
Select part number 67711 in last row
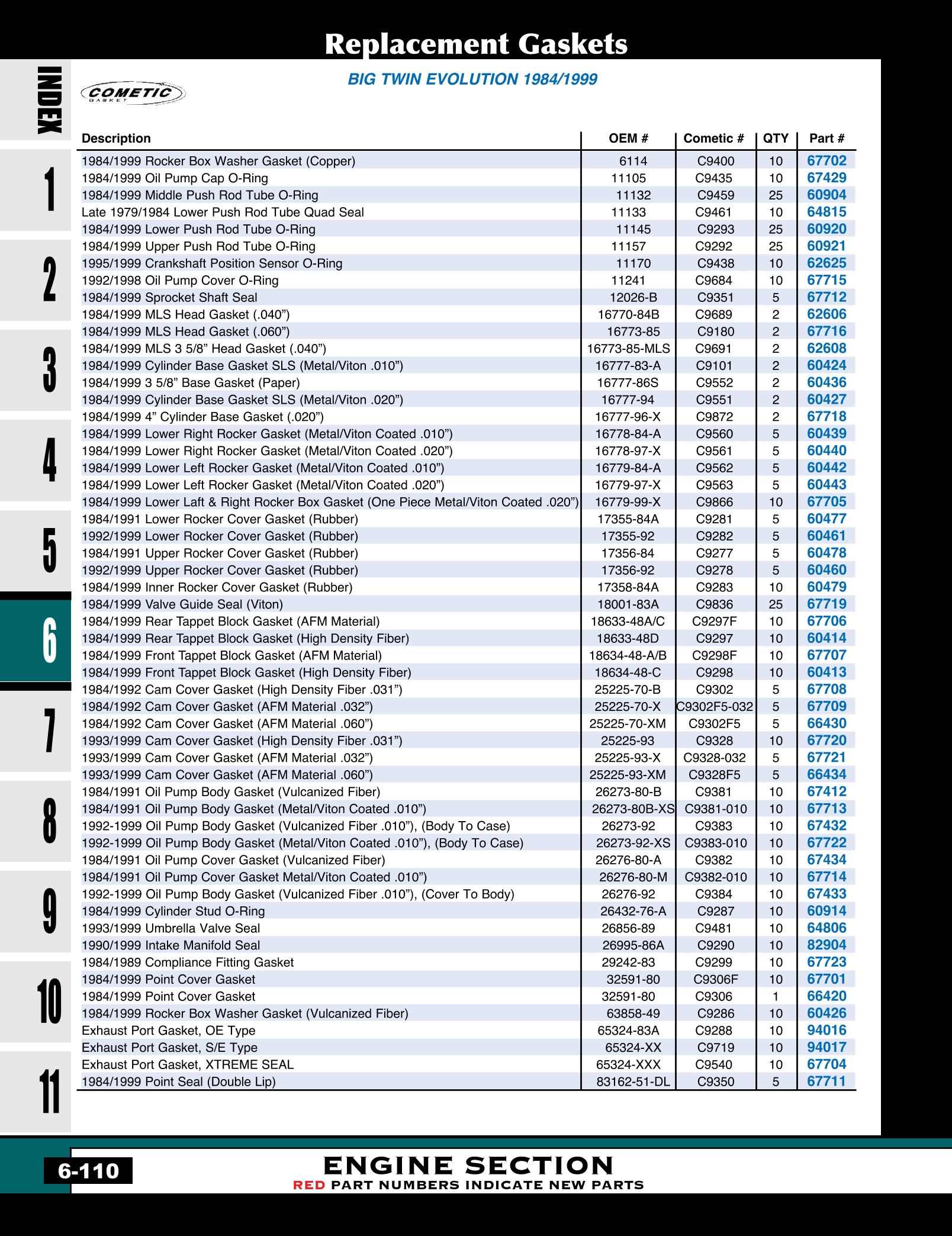(x=826, y=1081)
